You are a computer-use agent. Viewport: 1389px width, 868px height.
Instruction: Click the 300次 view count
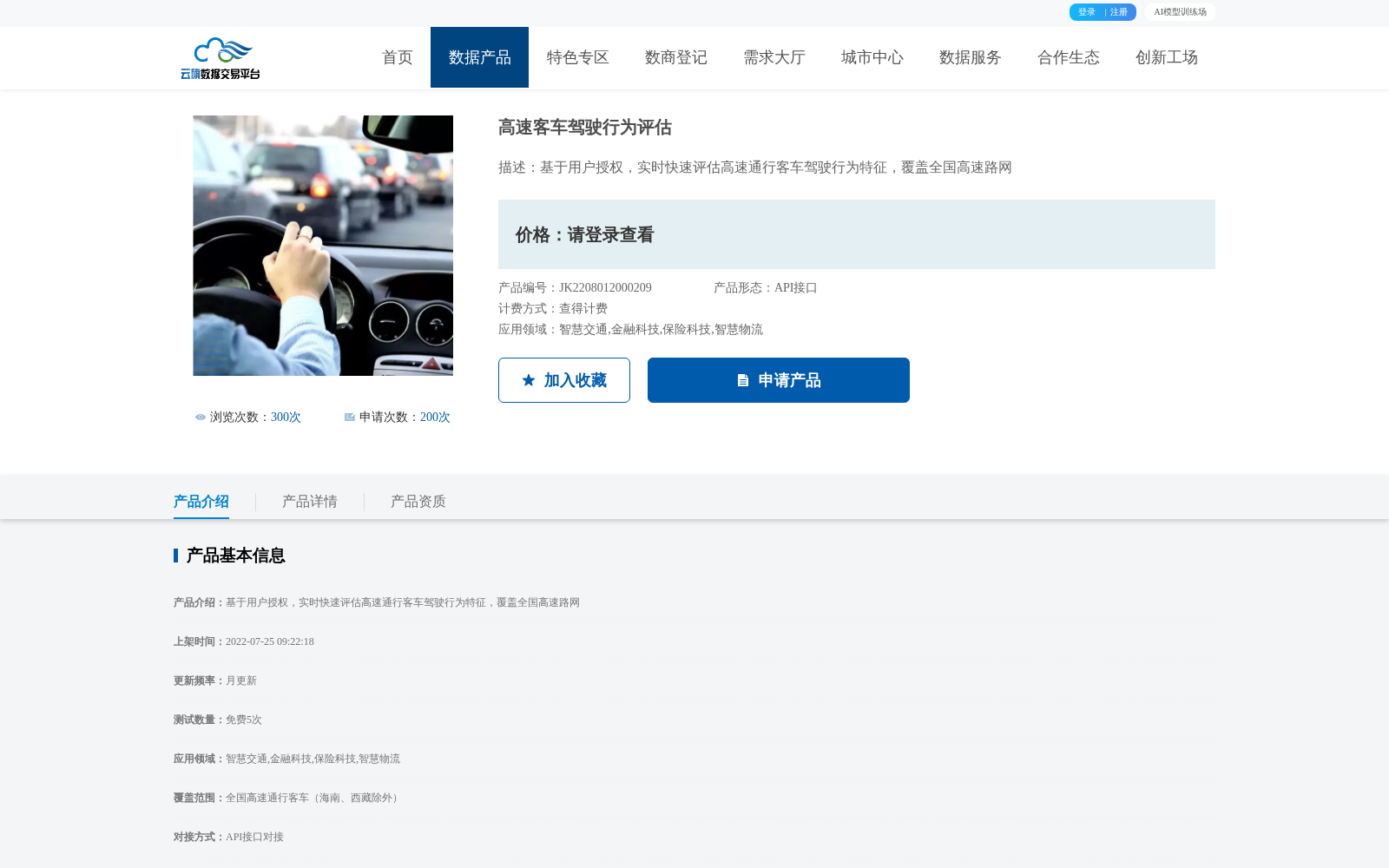[286, 418]
